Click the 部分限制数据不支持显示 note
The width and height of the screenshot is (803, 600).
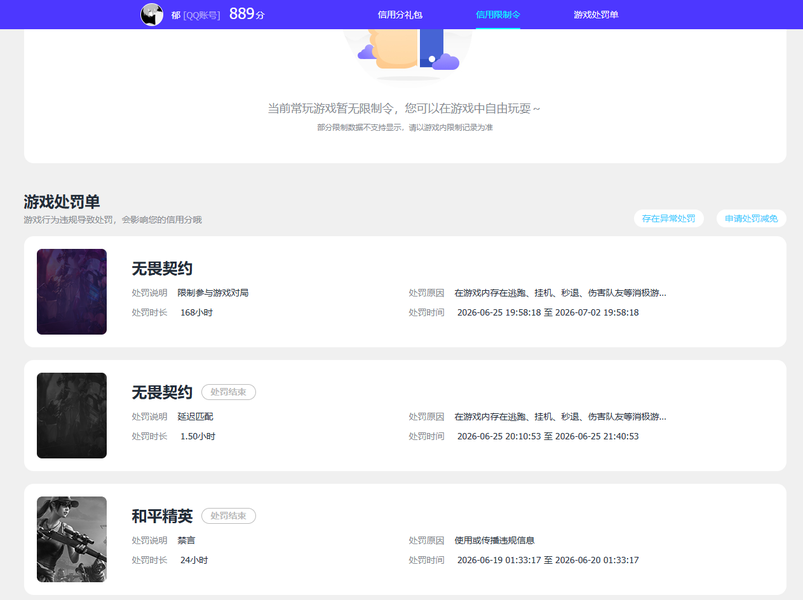click(x=405, y=127)
